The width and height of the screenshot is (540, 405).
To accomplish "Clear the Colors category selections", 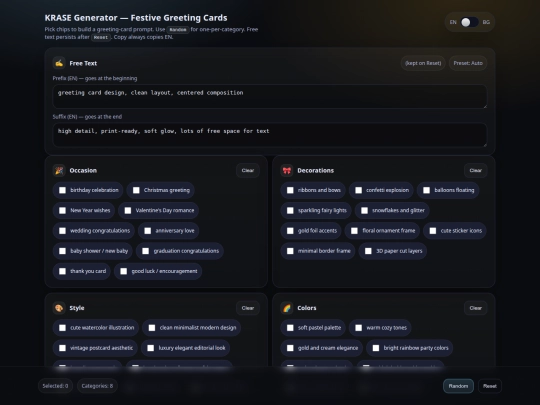I will (475, 308).
